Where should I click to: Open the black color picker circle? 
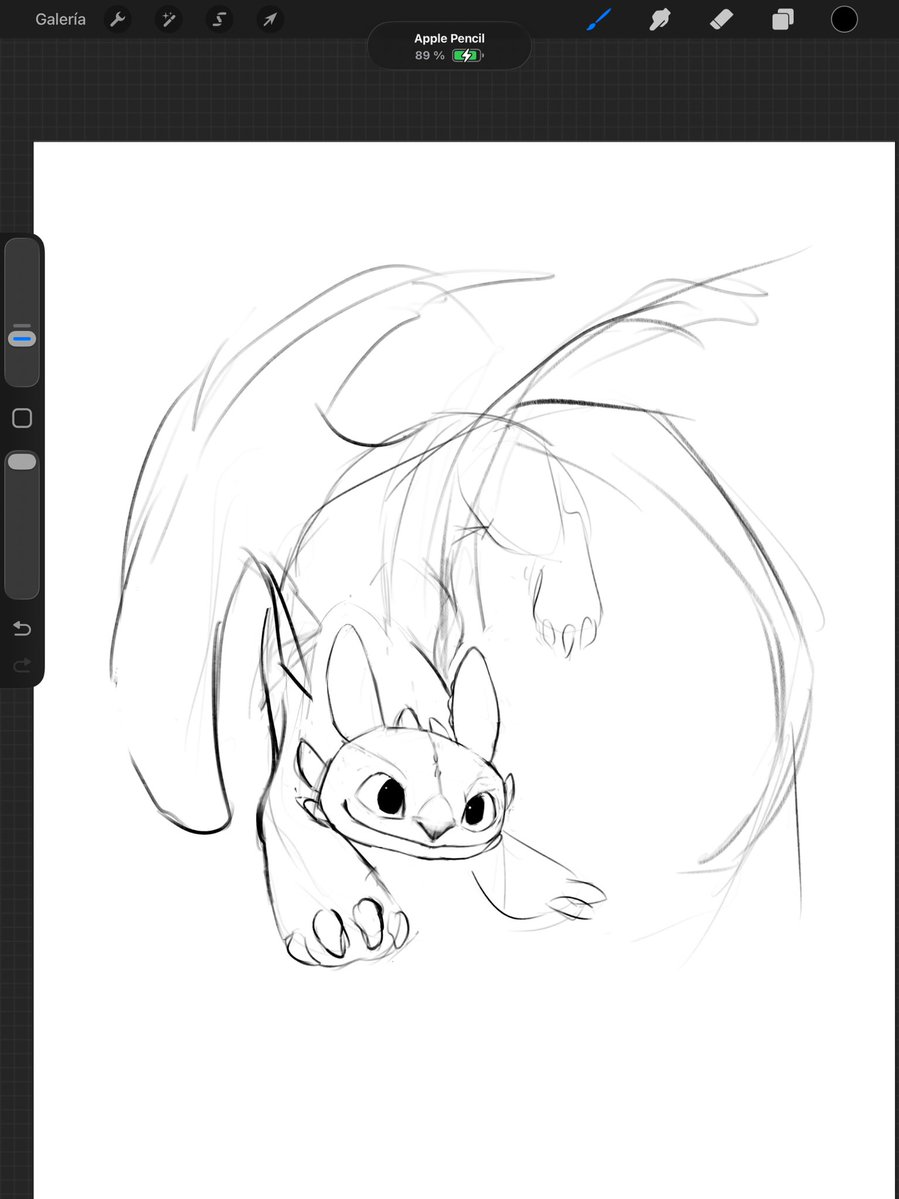(844, 19)
